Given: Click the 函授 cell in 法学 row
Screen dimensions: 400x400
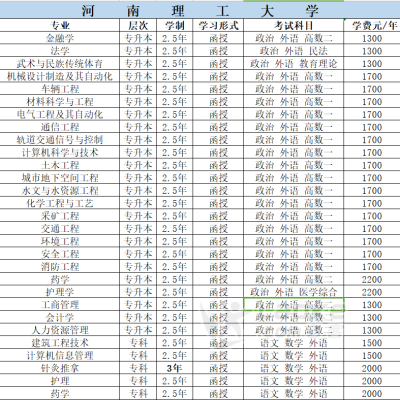Looking at the screenshot, I should pos(218,51).
